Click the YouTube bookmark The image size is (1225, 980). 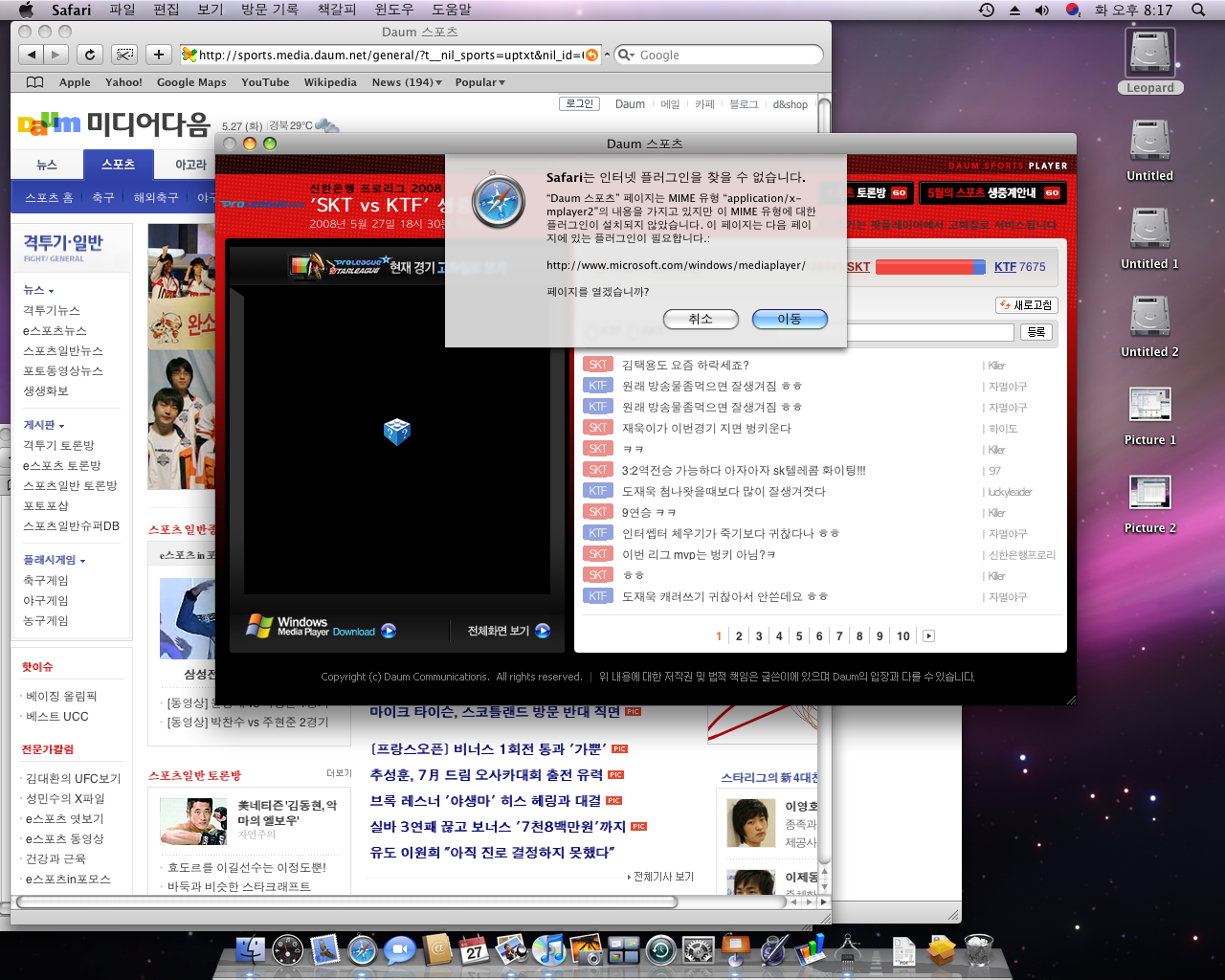point(265,82)
